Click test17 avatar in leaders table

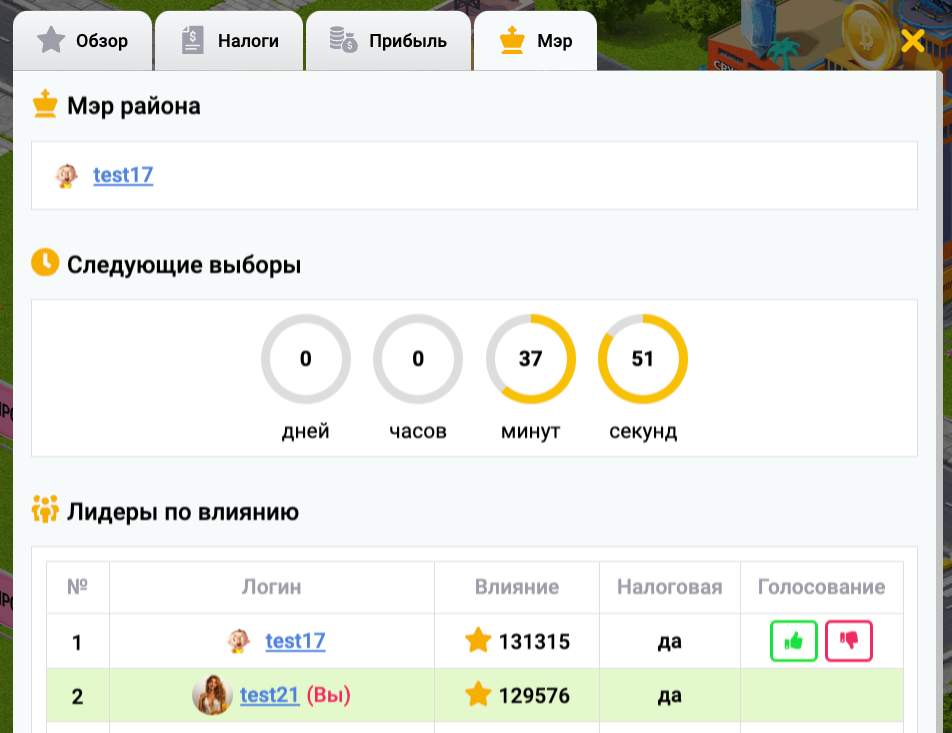tap(238, 641)
